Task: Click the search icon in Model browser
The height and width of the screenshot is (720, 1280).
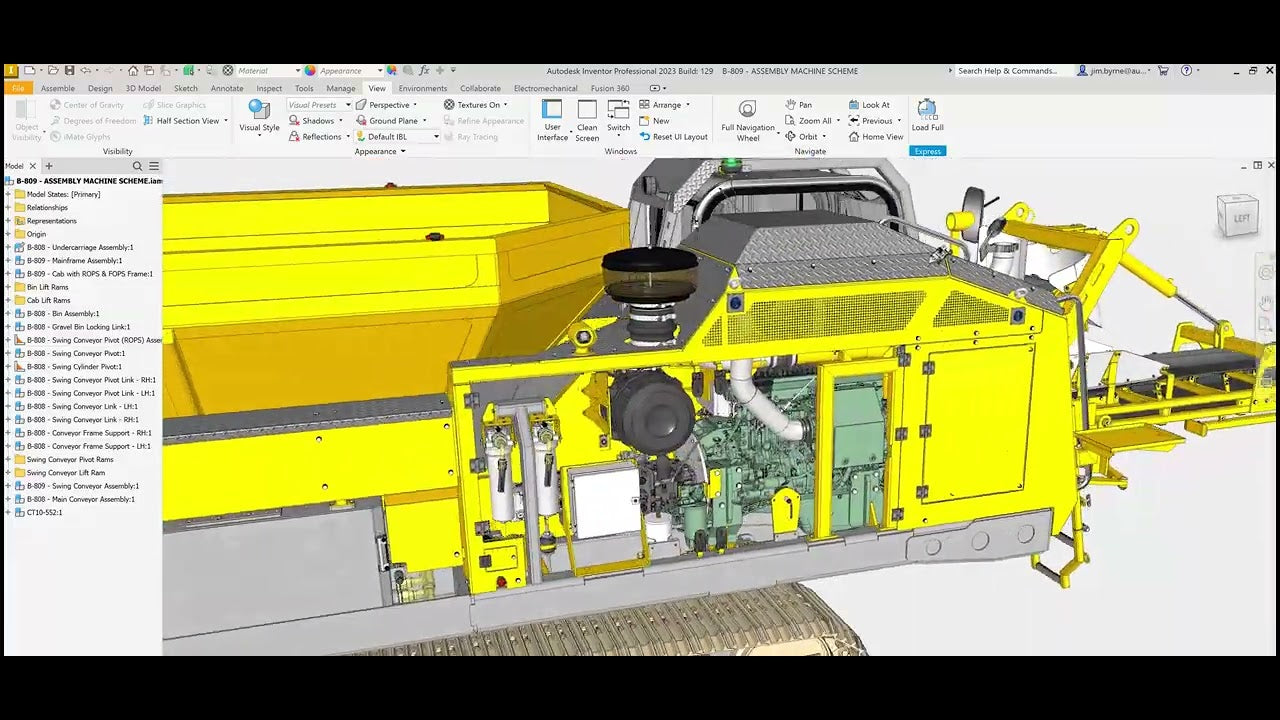Action: (137, 166)
